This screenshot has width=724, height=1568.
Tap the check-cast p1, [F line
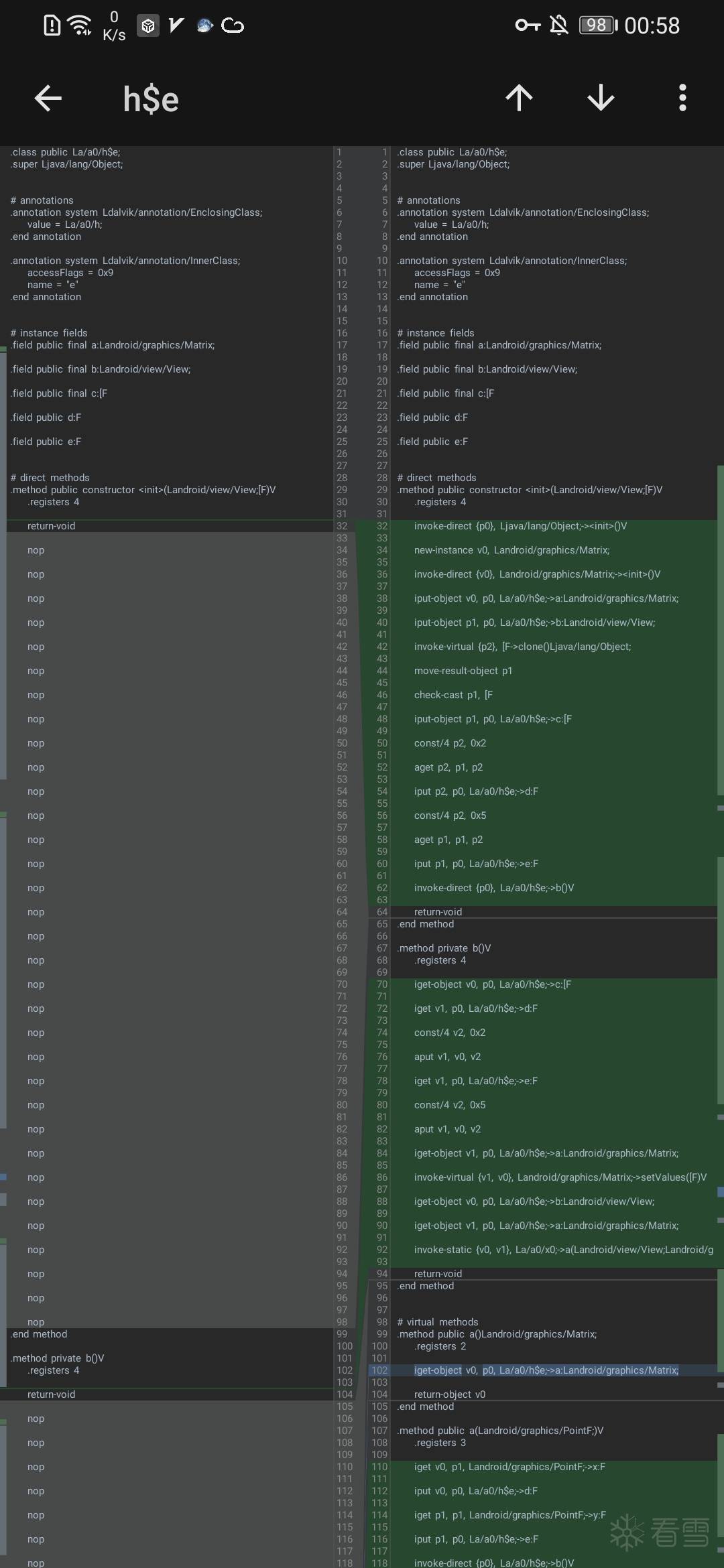(453, 695)
